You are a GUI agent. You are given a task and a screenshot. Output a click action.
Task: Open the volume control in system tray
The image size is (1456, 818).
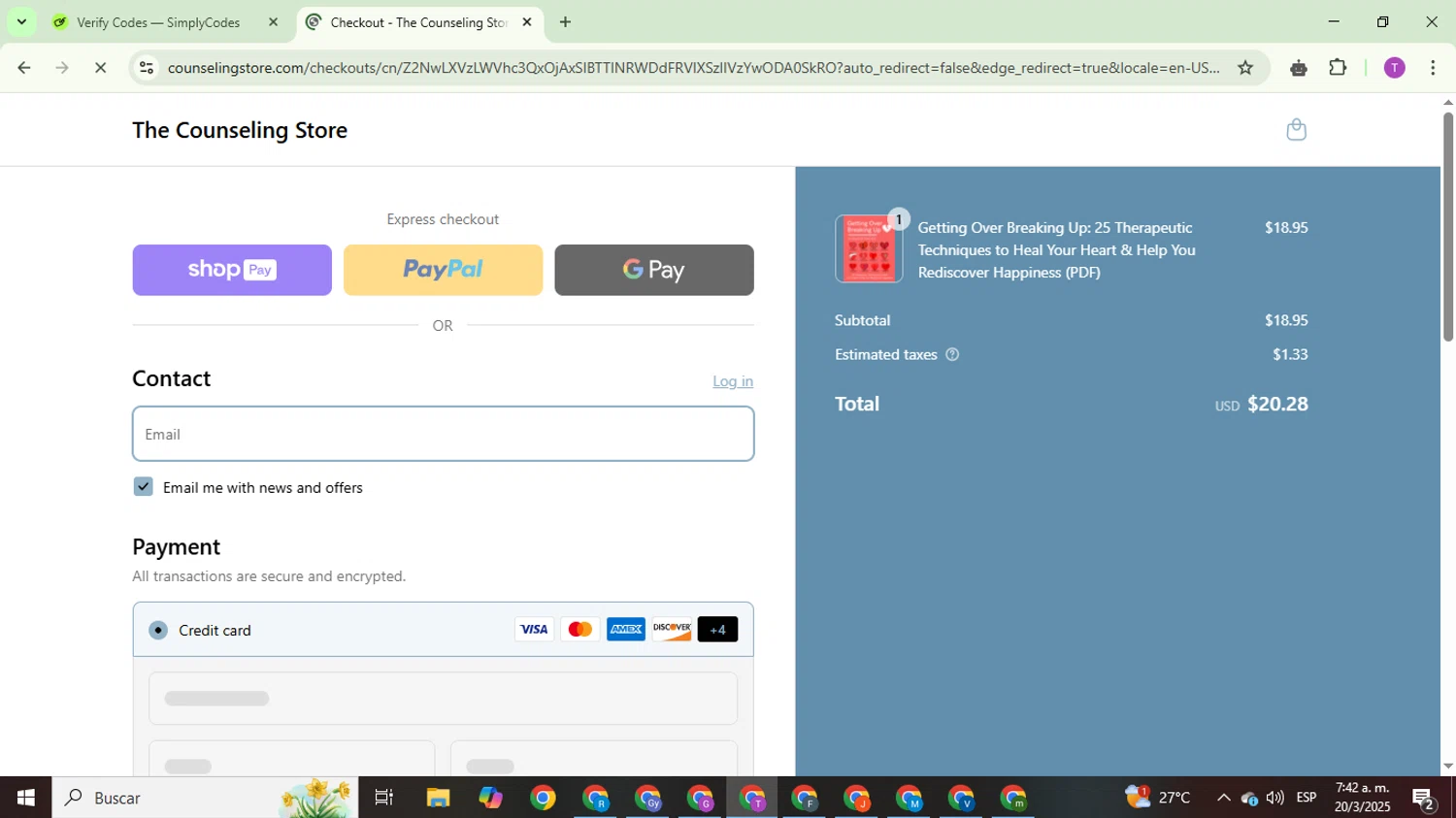(1275, 798)
